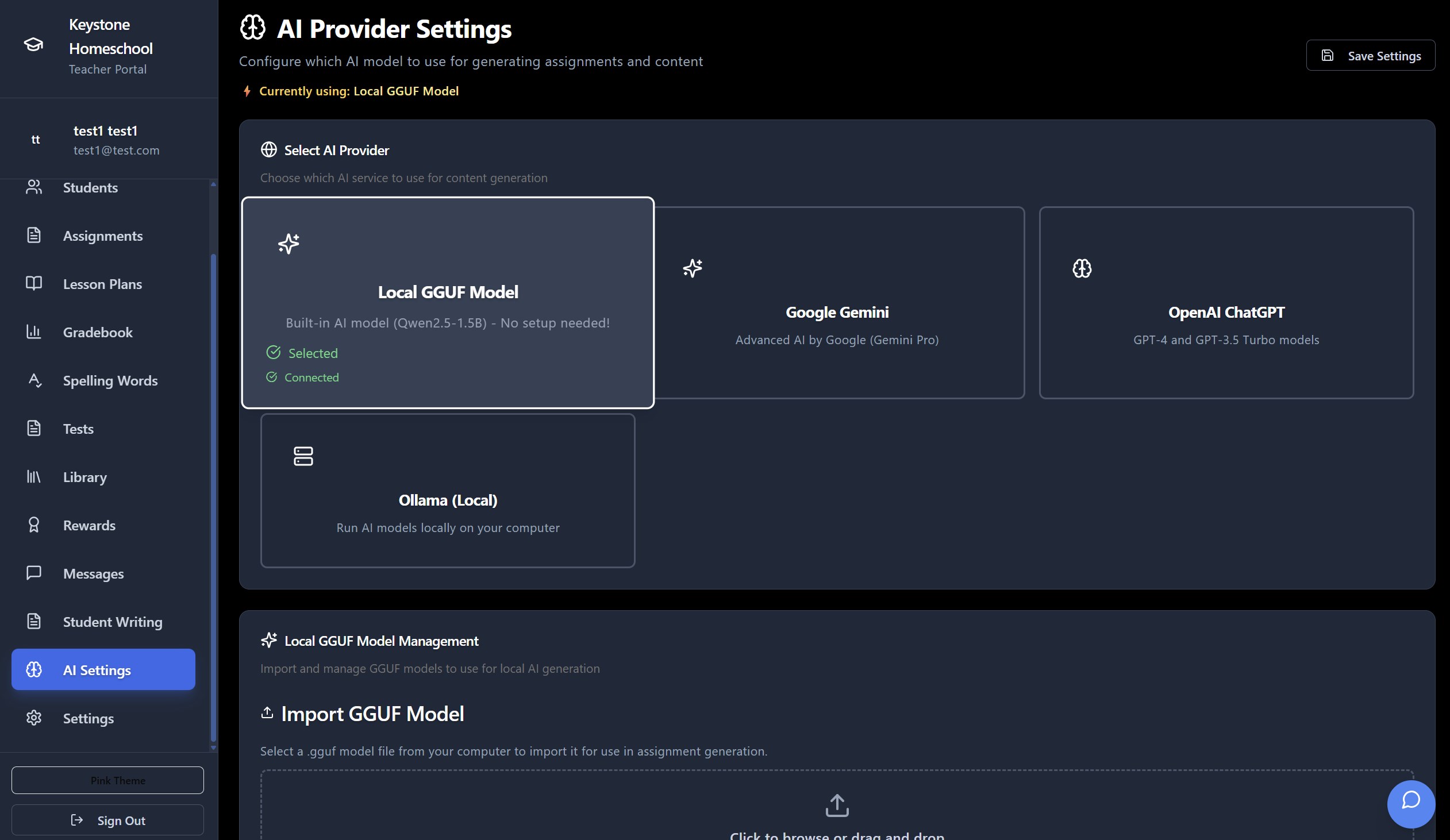Image resolution: width=1450 pixels, height=840 pixels.
Task: Click the brain icon beside AI Provider Settings title
Action: pos(253,28)
